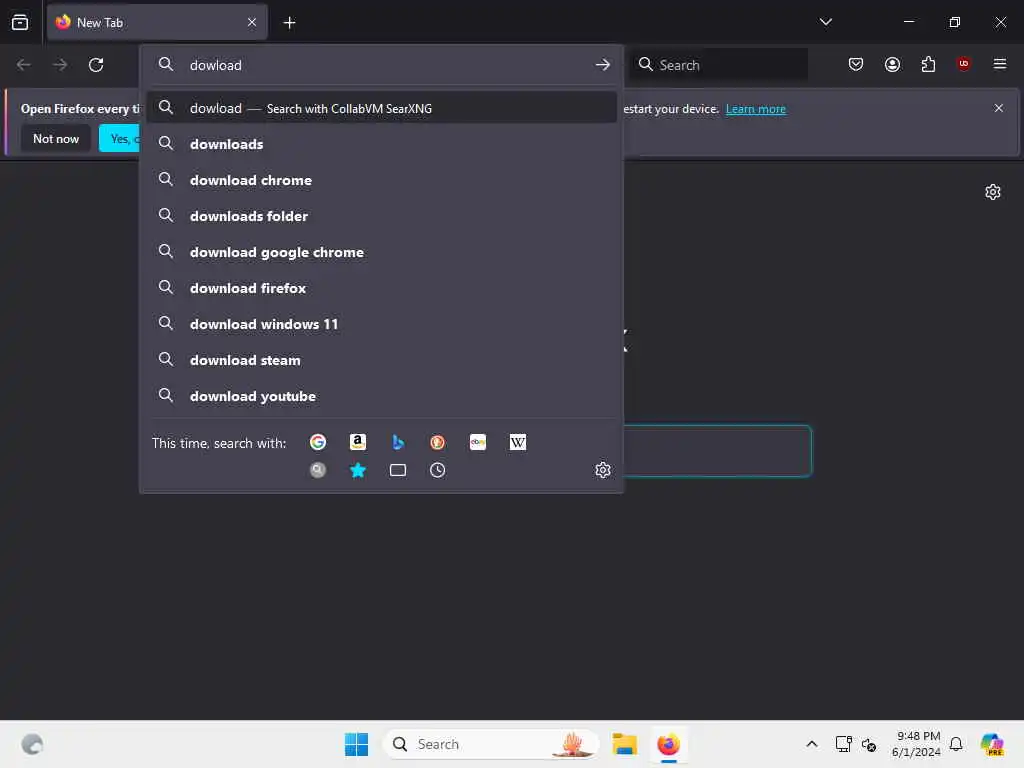
Task: Open the notifications bell in taskbar
Action: click(955, 744)
